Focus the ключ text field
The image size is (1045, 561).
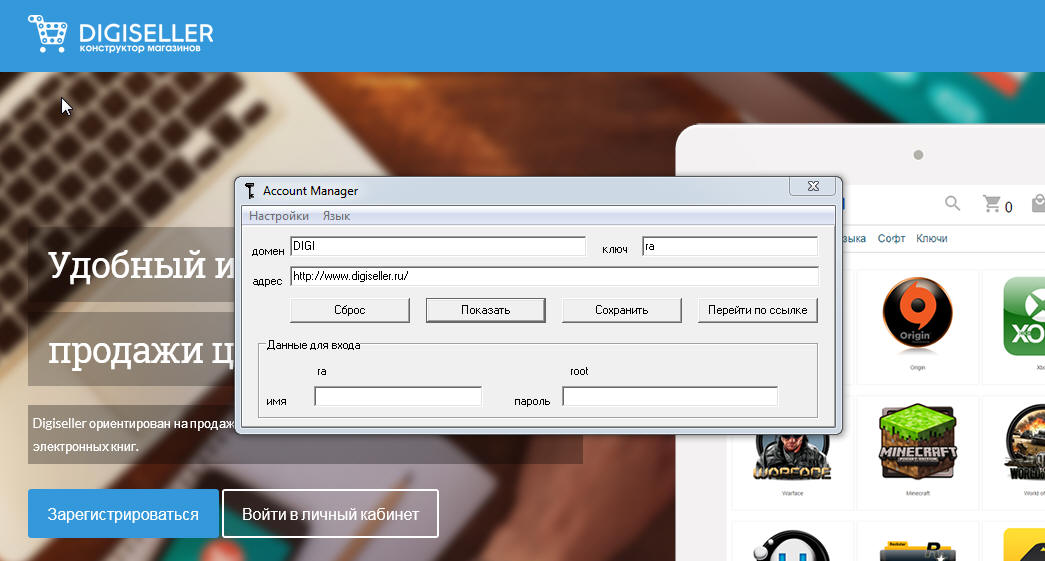(x=729, y=246)
